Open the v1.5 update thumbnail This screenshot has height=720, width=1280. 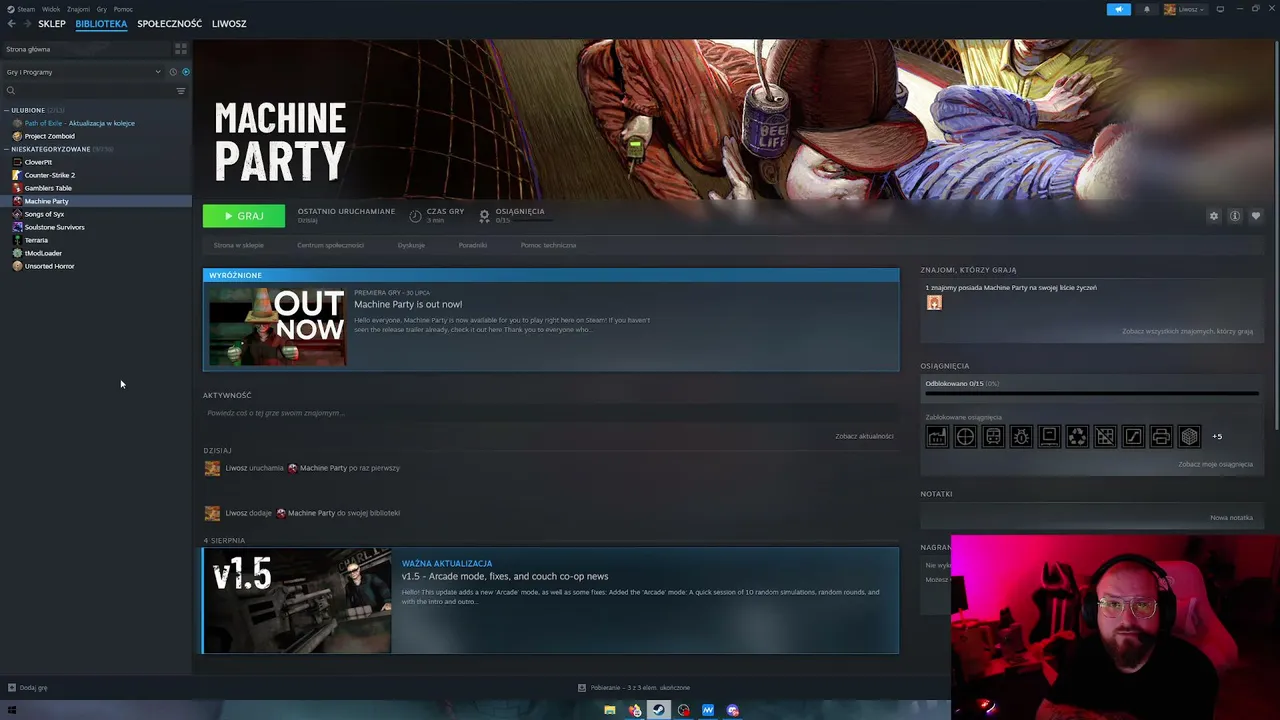(x=297, y=600)
